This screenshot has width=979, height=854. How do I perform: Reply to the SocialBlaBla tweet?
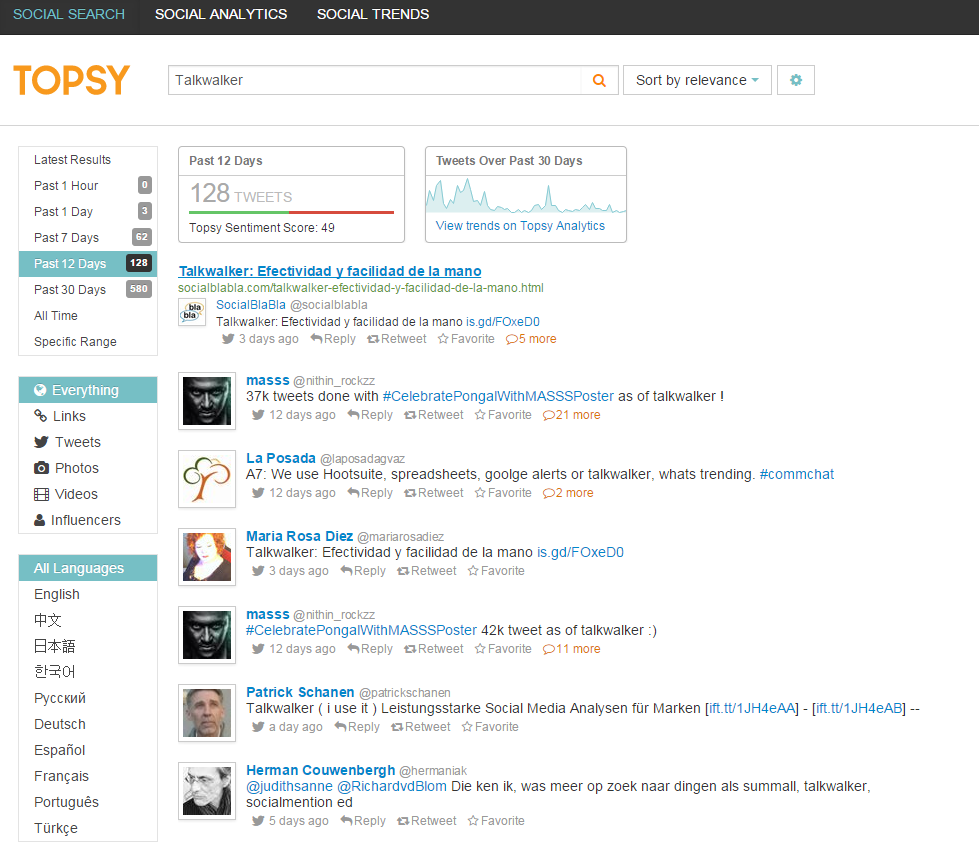click(333, 338)
